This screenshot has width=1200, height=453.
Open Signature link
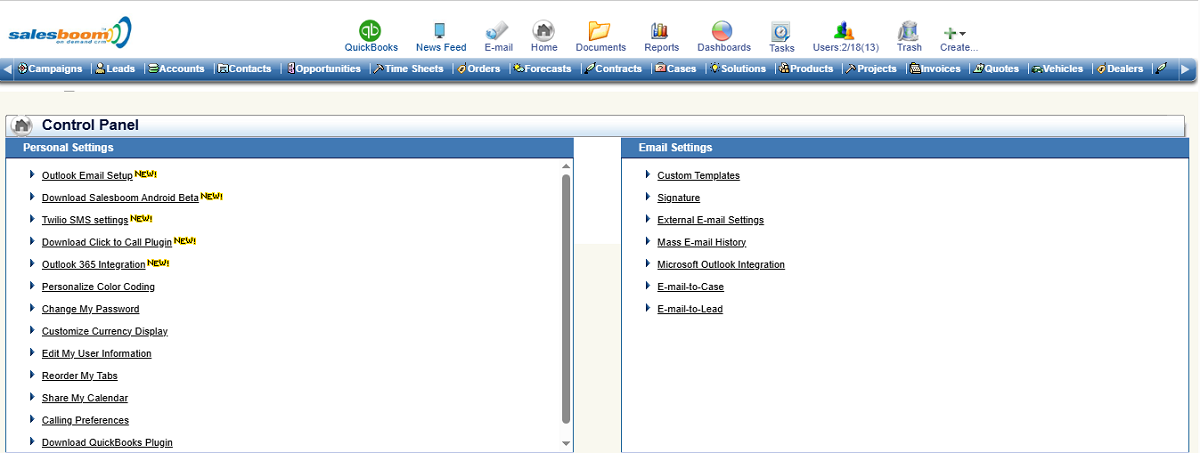click(x=679, y=198)
